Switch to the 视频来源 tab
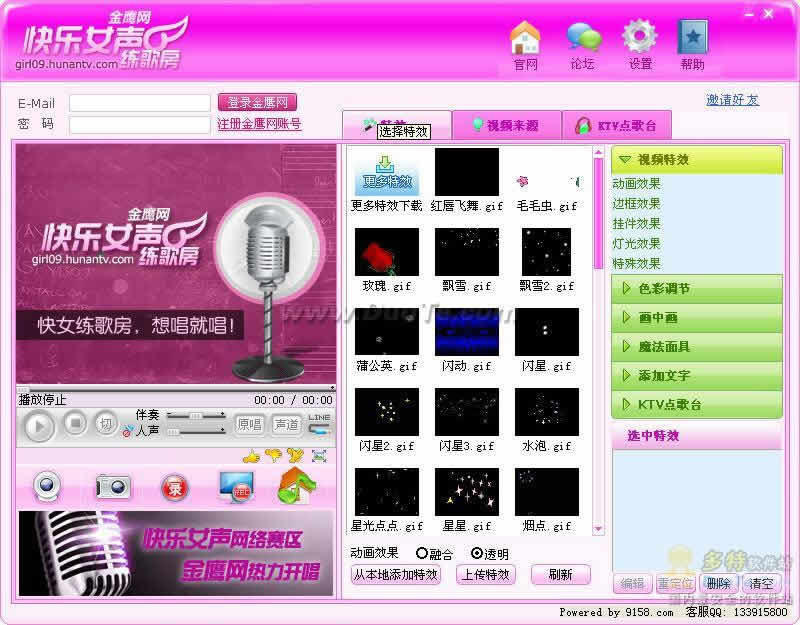 click(507, 125)
